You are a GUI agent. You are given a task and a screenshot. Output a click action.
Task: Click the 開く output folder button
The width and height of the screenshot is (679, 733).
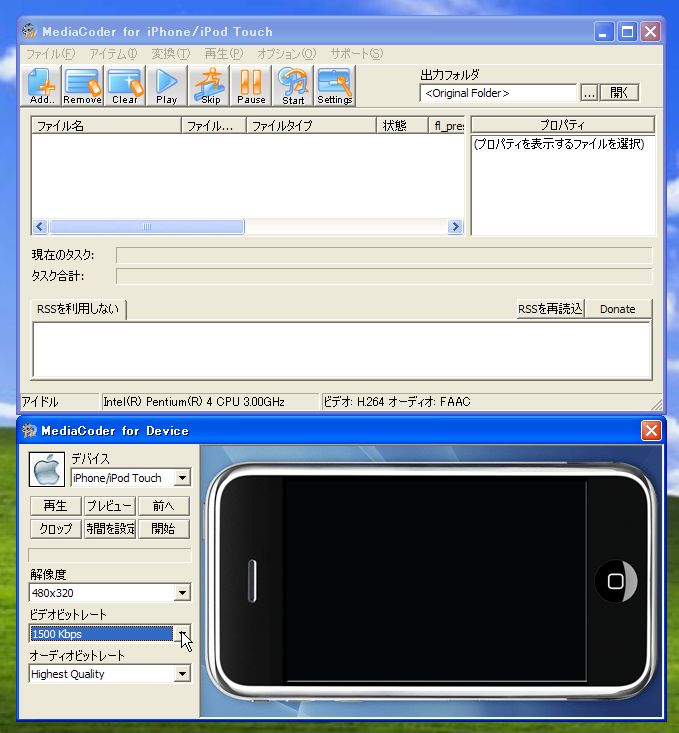click(x=619, y=93)
